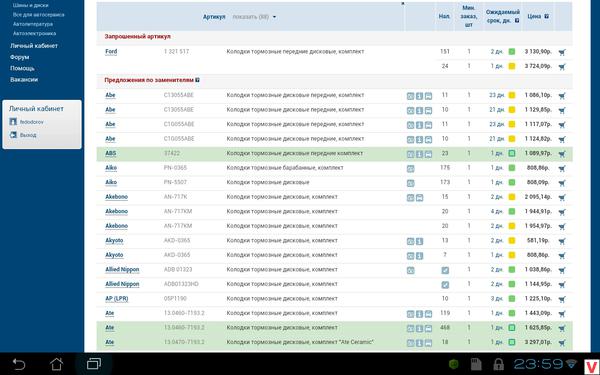Add AP (LPR) 05P1190 to cart
Viewport: 600px width, 375px height.
(562, 299)
